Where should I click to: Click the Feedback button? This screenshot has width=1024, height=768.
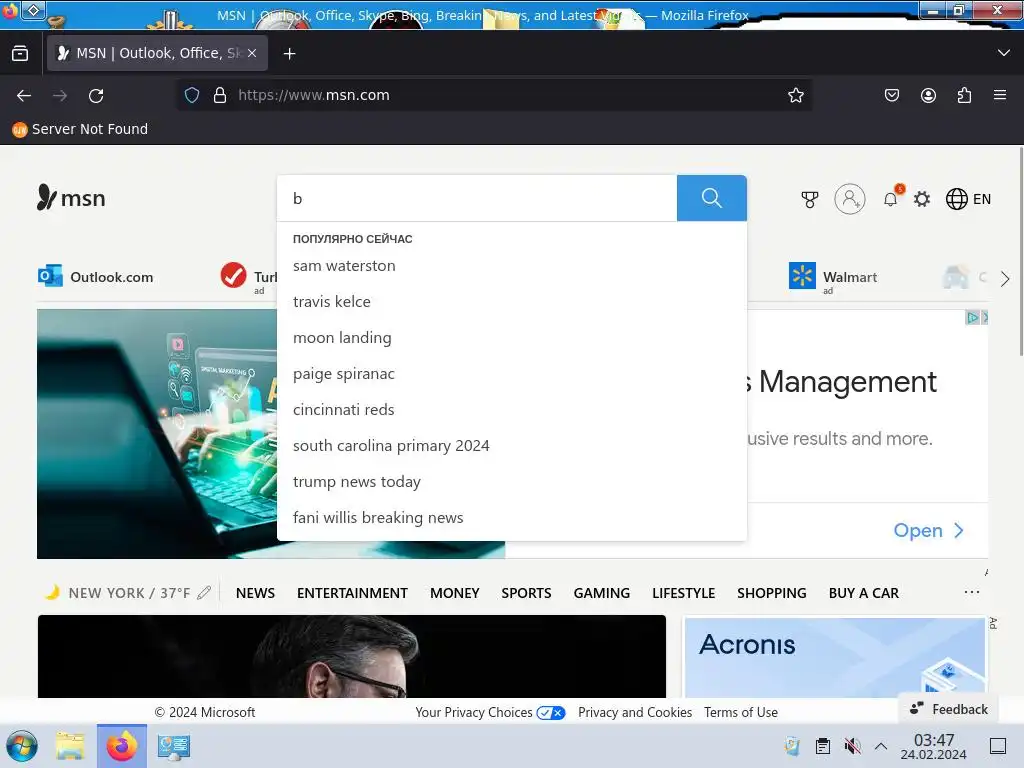(949, 709)
